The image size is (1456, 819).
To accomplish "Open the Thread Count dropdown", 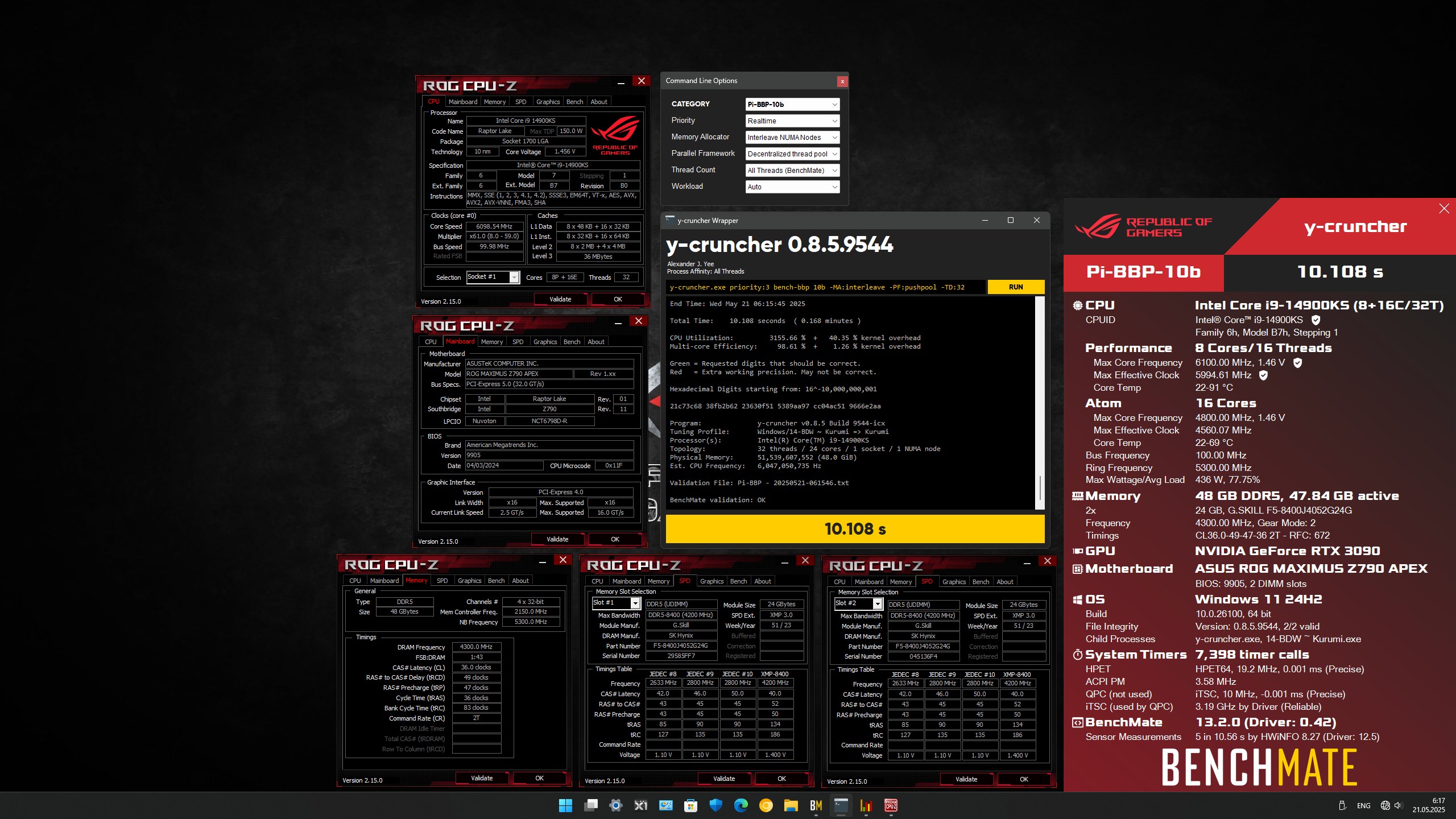I will click(792, 171).
